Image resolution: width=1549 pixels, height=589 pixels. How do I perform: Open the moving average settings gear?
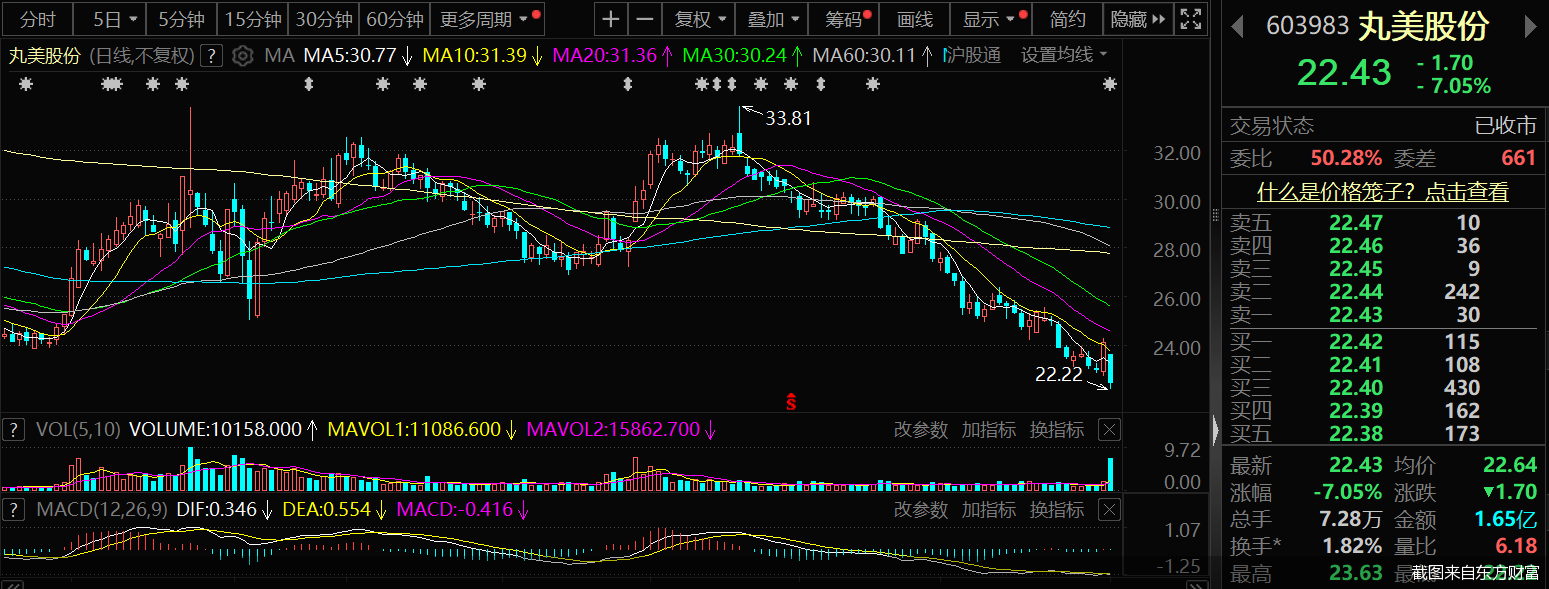click(241, 56)
